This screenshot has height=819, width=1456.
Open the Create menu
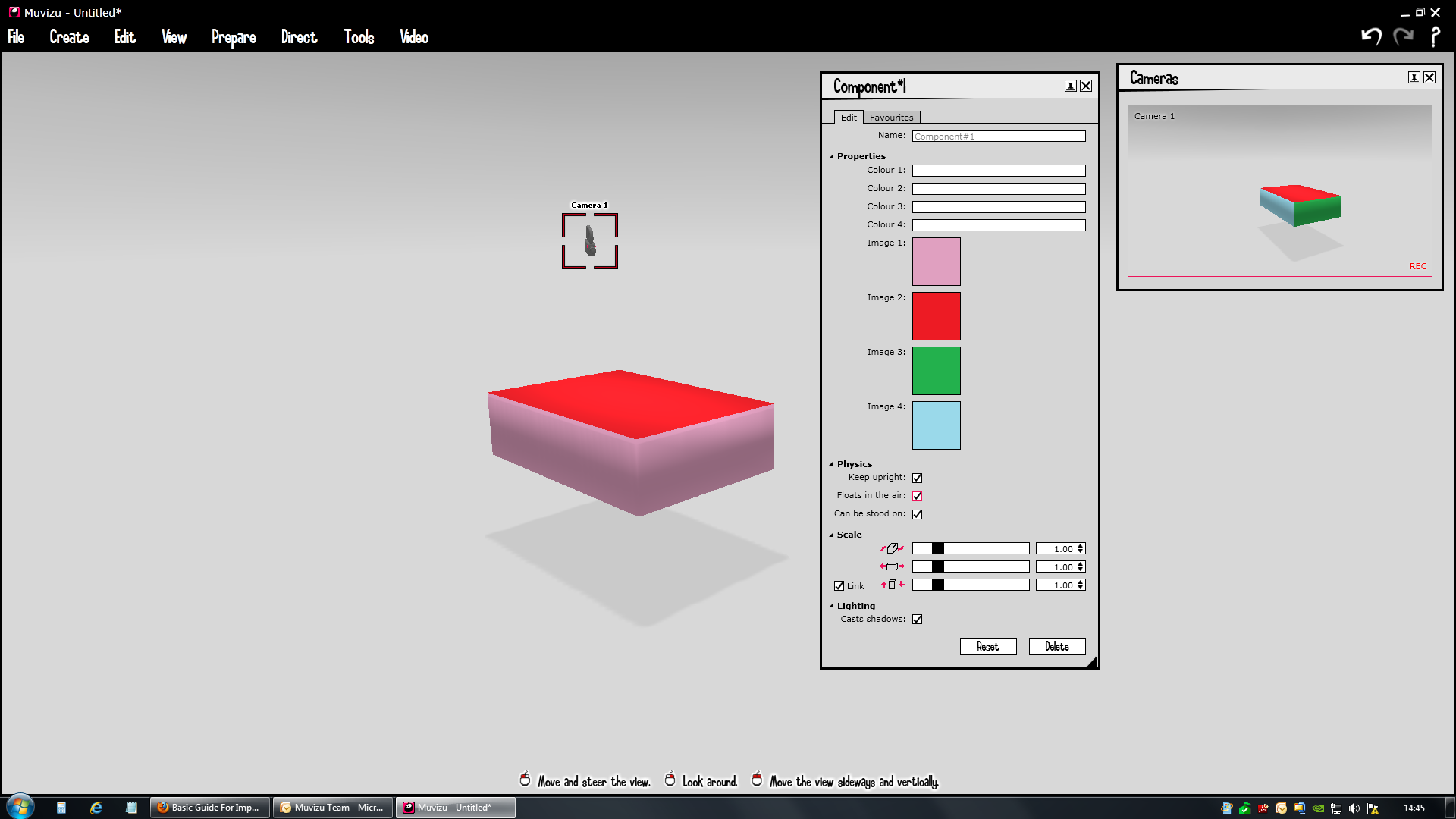tap(69, 36)
